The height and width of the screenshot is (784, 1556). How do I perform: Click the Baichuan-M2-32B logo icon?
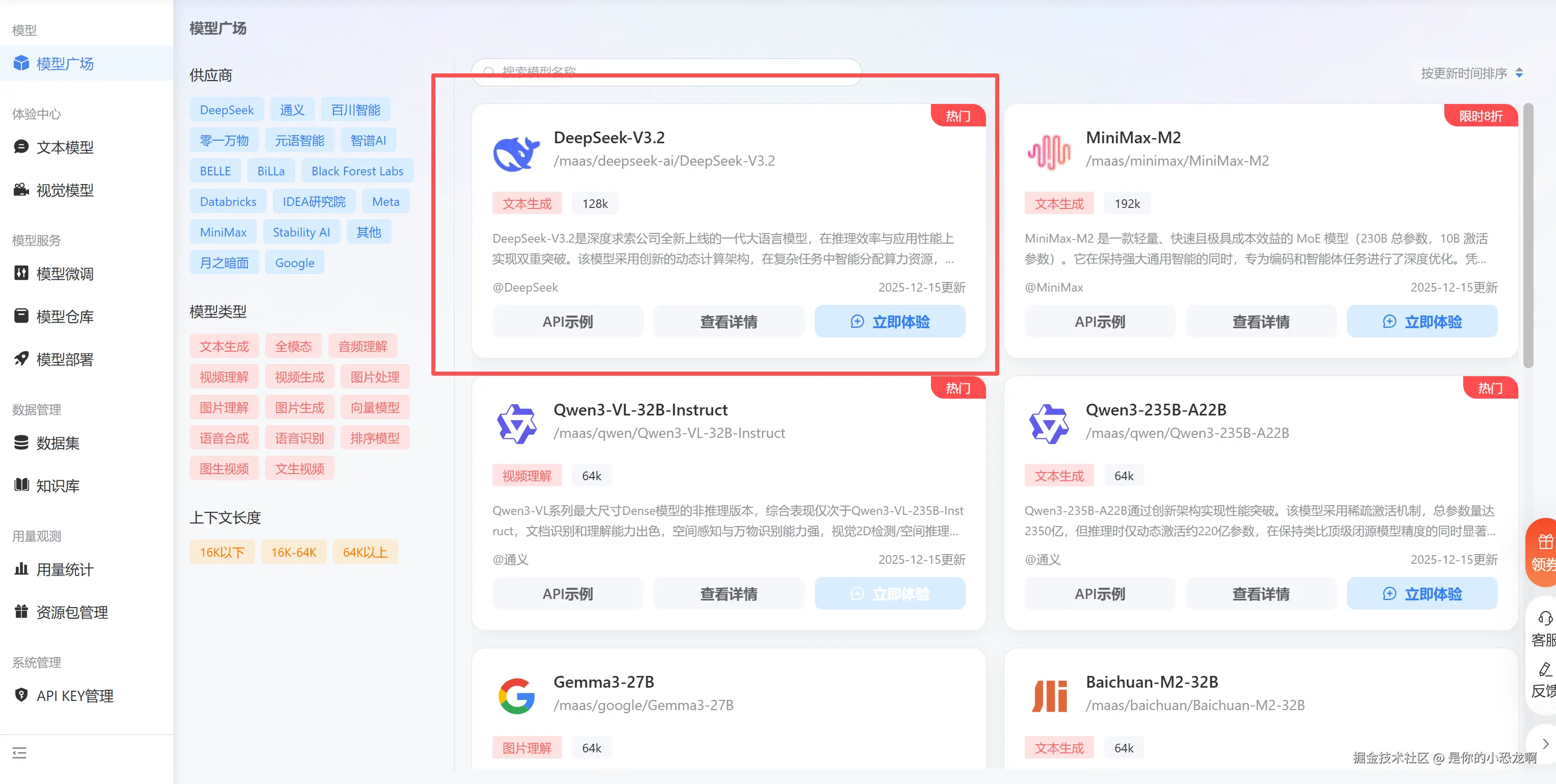(1049, 696)
